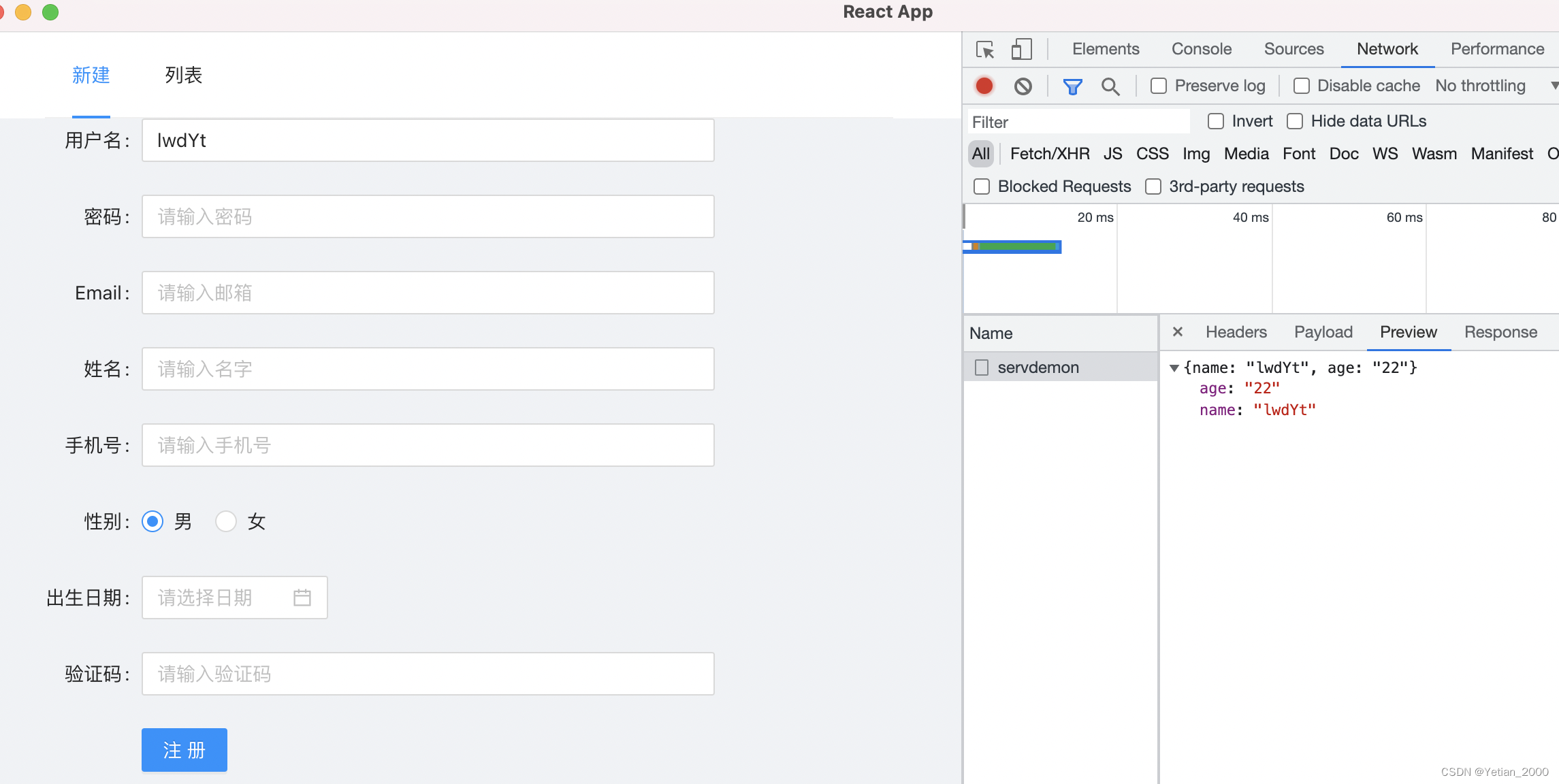Filter requests by Wasm type
Screen dimensions: 1559x784
pos(1434,154)
